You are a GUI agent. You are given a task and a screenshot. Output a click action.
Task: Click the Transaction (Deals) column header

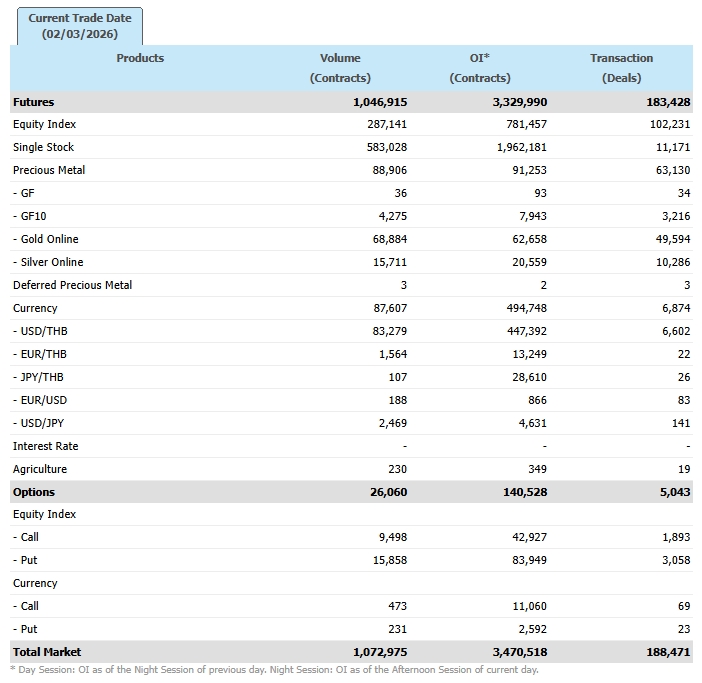[x=621, y=68]
